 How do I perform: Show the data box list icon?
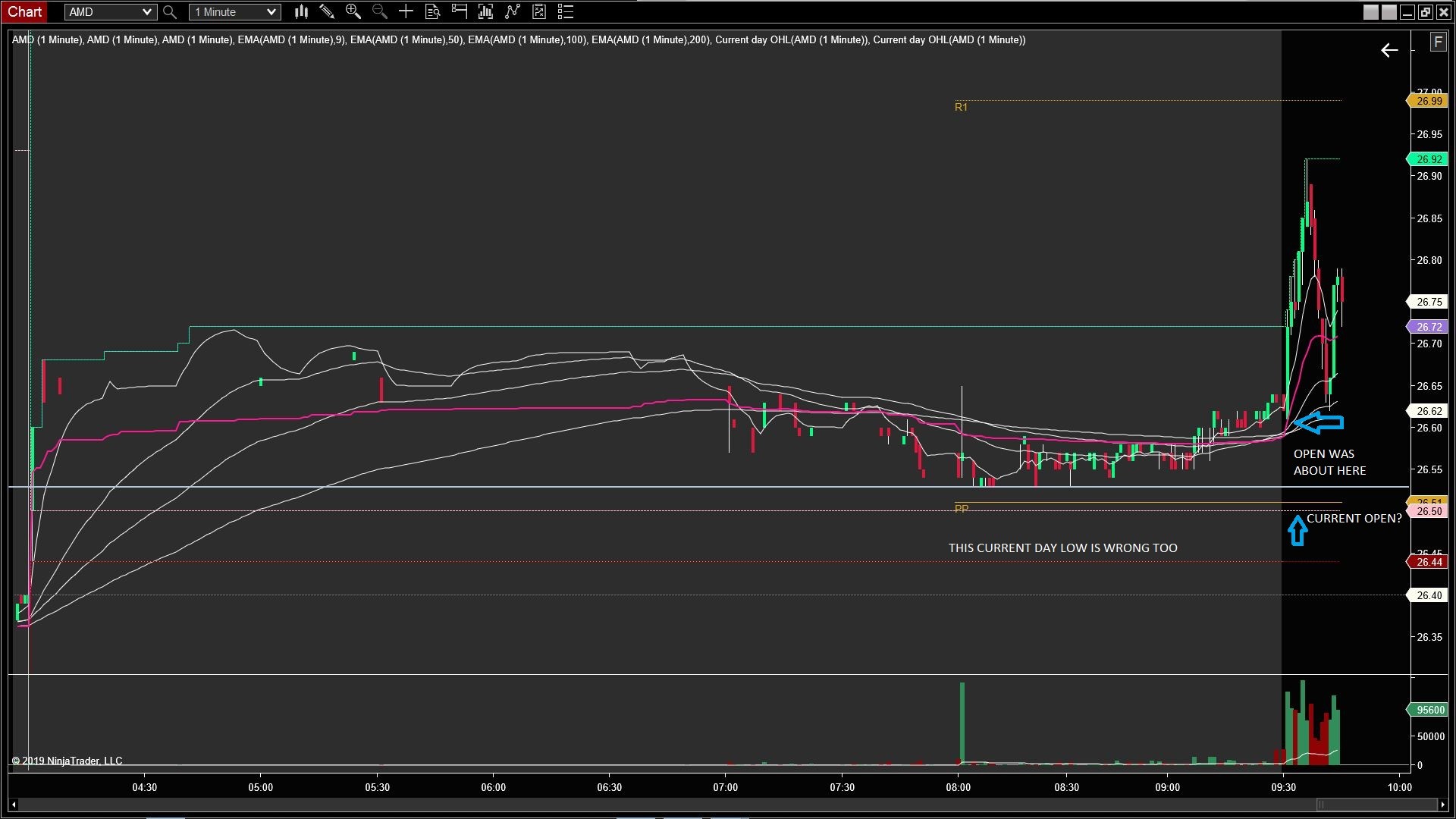(566, 11)
